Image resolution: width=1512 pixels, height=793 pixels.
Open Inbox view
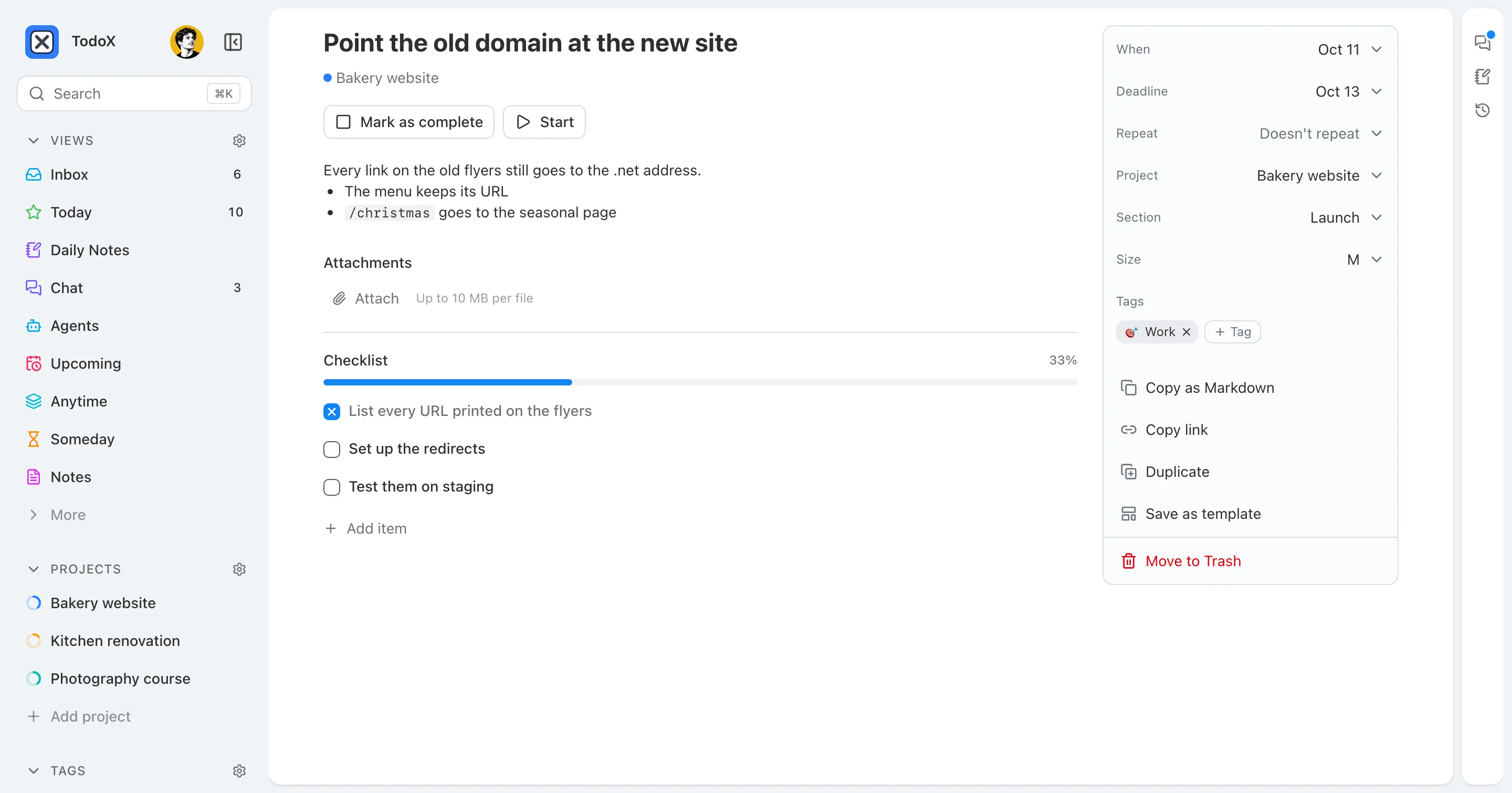[134, 174]
